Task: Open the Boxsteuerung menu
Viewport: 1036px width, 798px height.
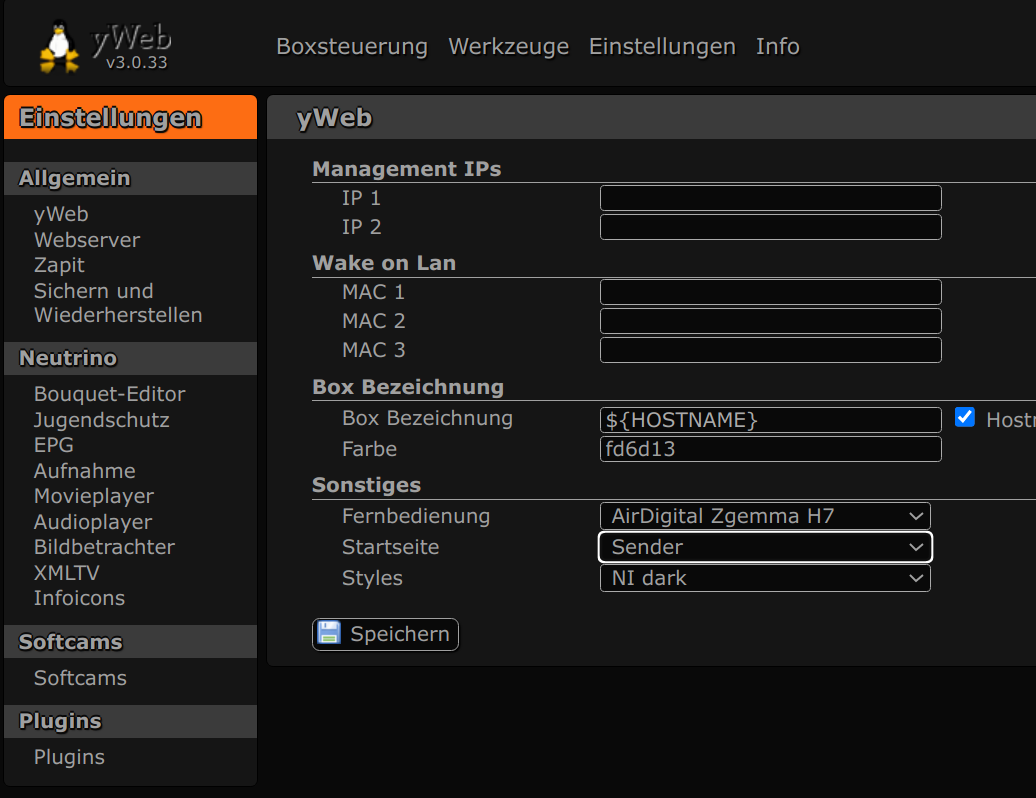Action: [351, 47]
